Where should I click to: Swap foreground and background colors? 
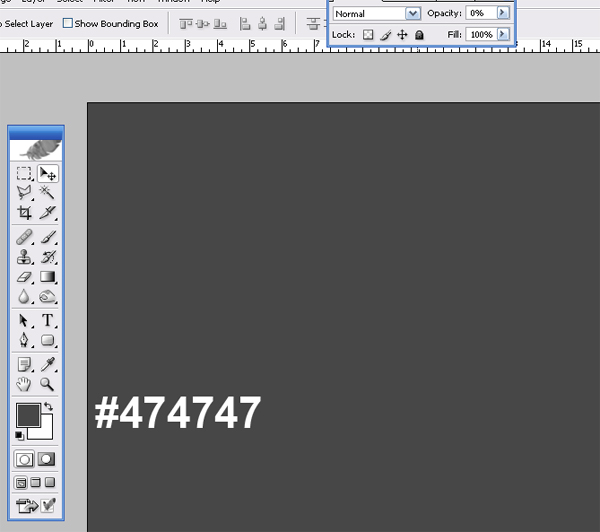49,406
